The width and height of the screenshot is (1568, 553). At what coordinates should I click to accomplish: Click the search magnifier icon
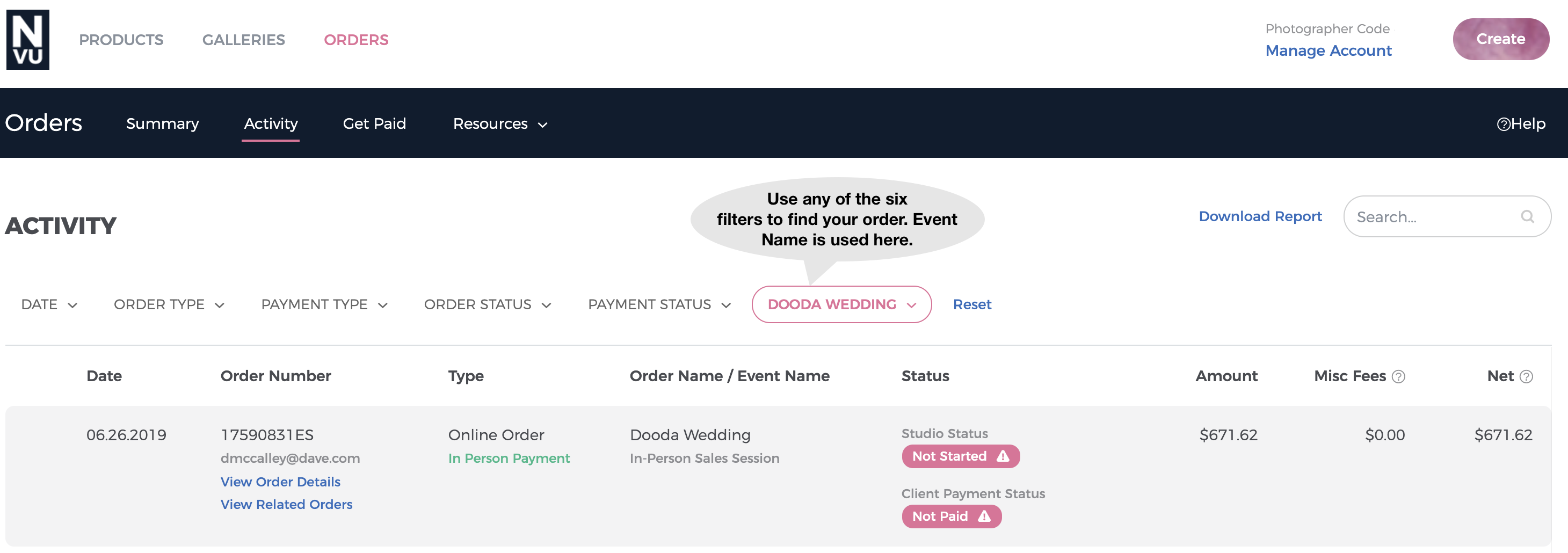1527,216
